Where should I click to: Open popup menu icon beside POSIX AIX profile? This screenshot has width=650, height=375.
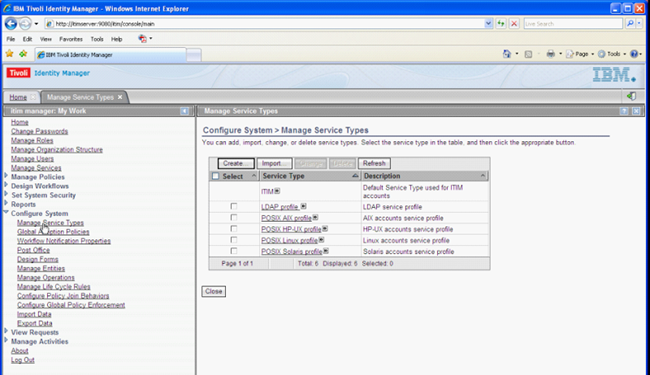(x=315, y=218)
